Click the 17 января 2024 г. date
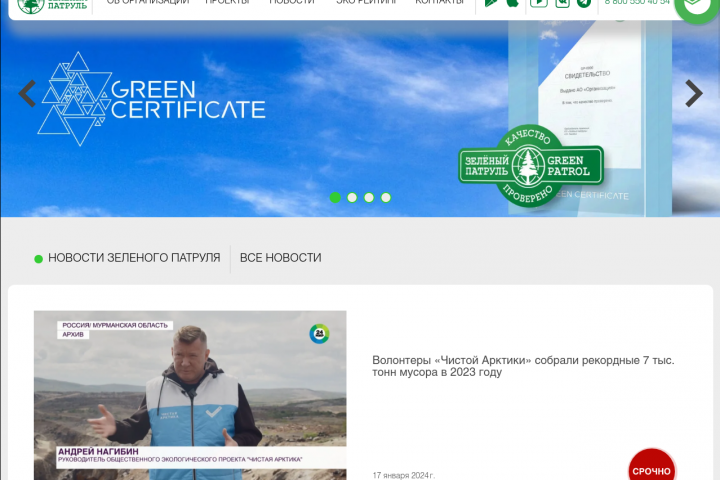This screenshot has height=480, width=720. click(403, 475)
